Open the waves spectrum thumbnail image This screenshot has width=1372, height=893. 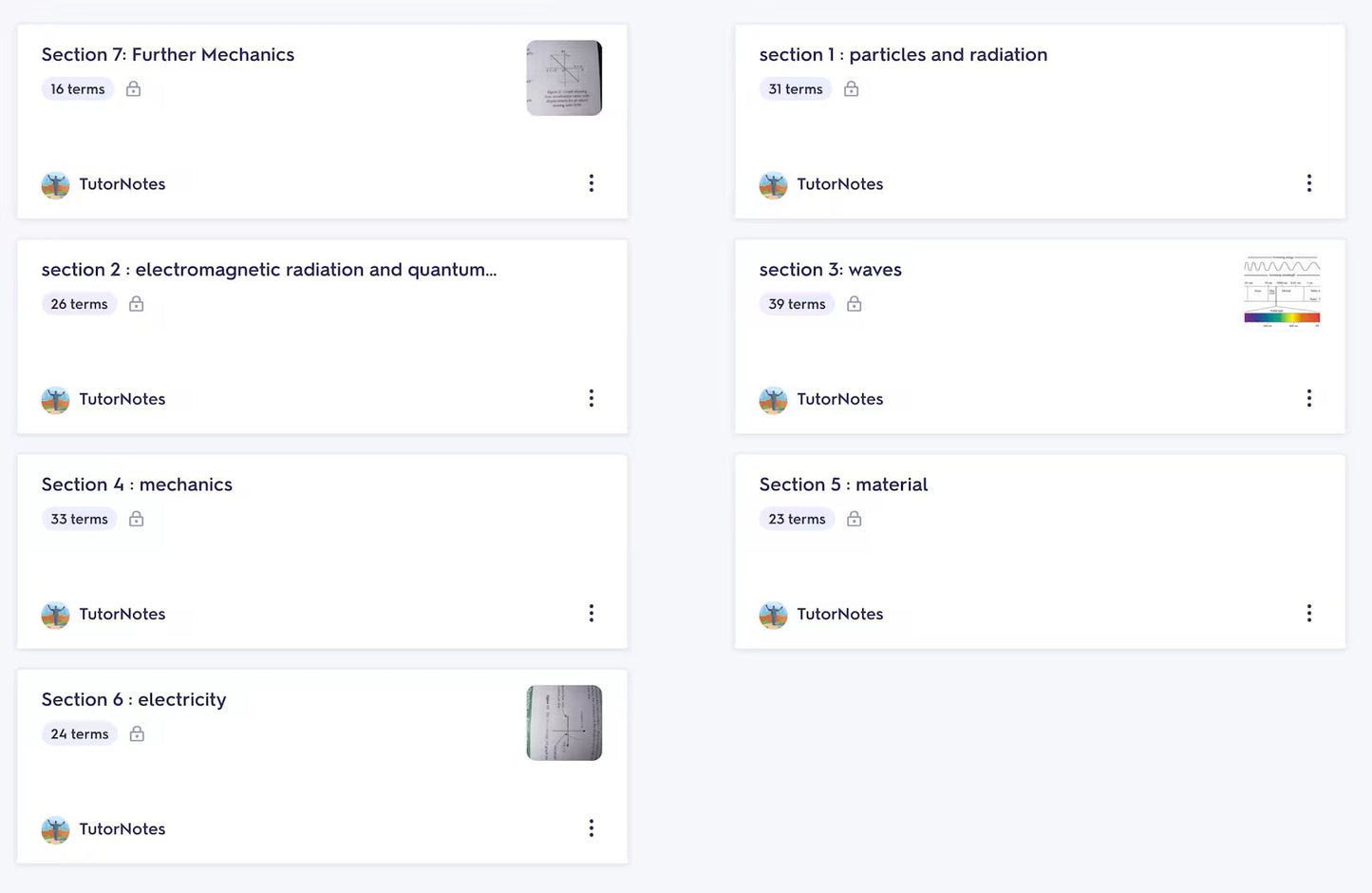click(1282, 291)
